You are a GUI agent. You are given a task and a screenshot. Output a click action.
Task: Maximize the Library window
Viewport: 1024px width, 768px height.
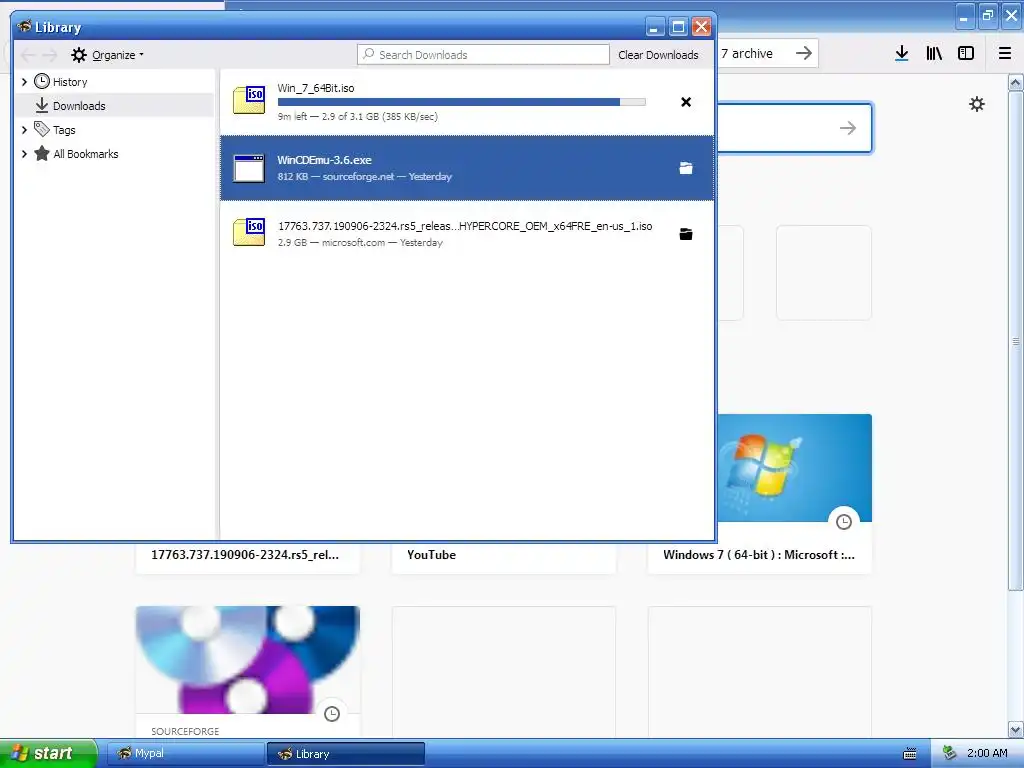click(x=678, y=27)
